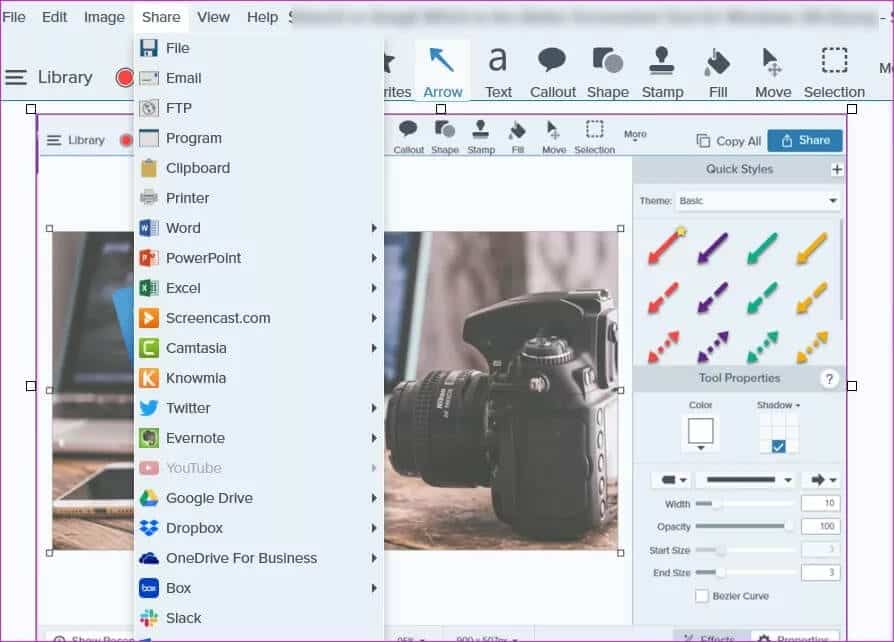Choose the Move tool in the top toolbar
This screenshot has height=642, width=894.
(773, 72)
